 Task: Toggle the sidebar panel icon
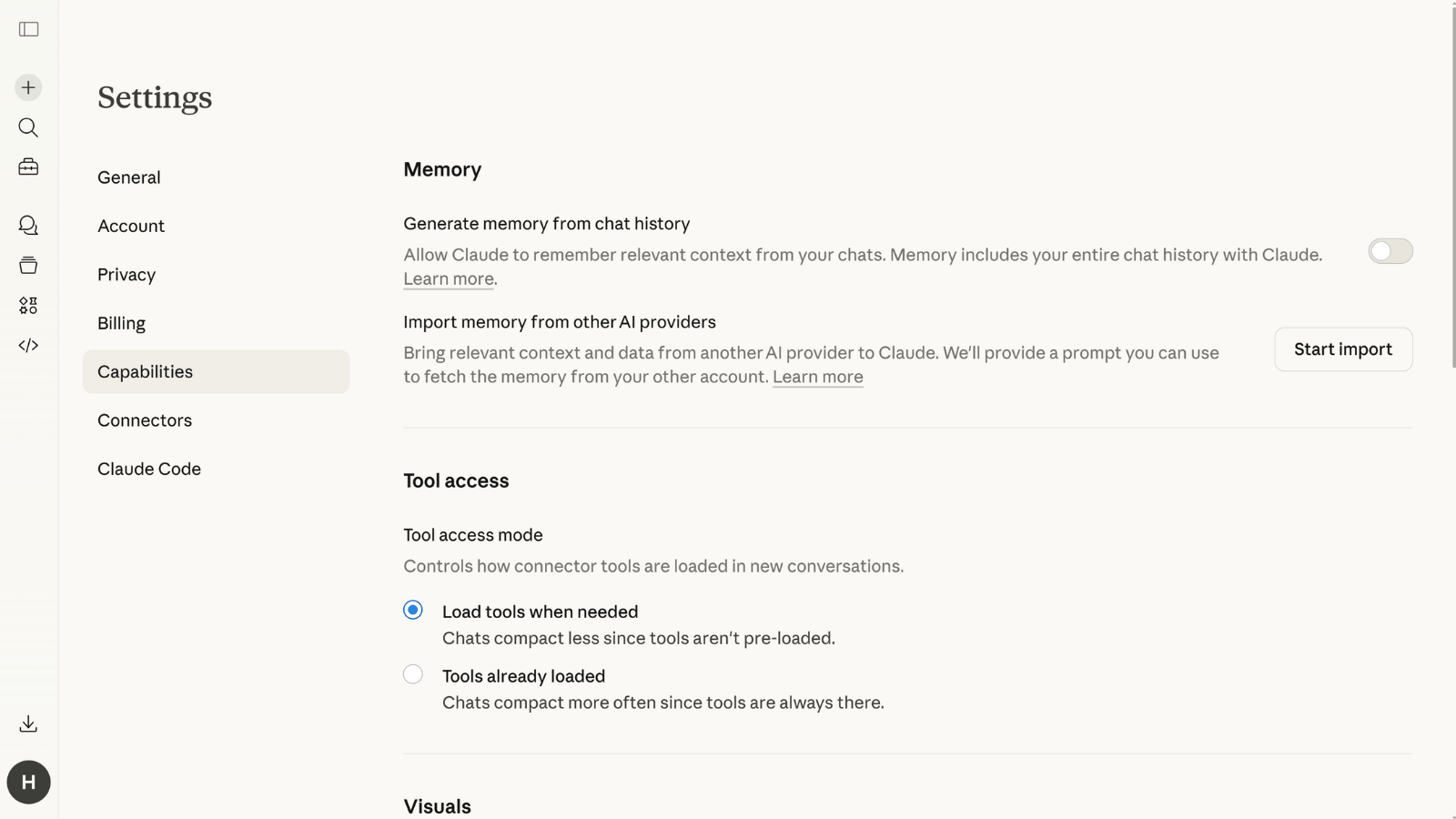click(29, 29)
